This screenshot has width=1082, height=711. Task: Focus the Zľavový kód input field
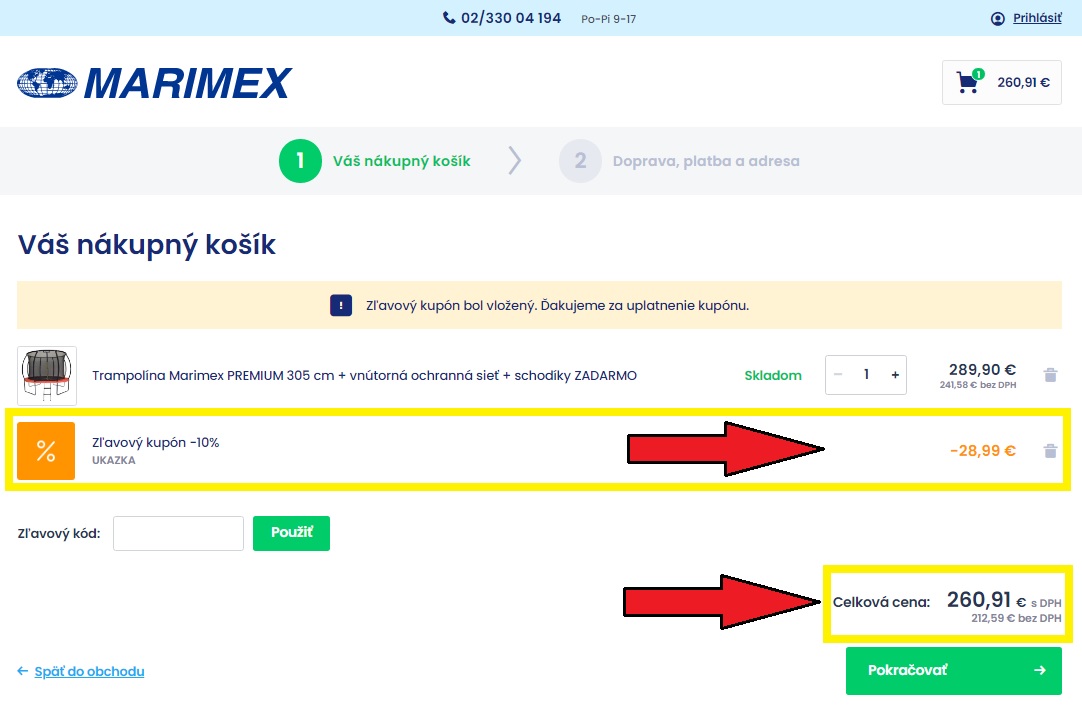point(178,533)
